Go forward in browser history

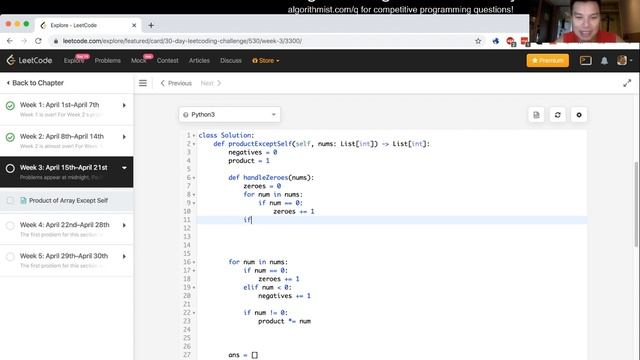click(24, 41)
